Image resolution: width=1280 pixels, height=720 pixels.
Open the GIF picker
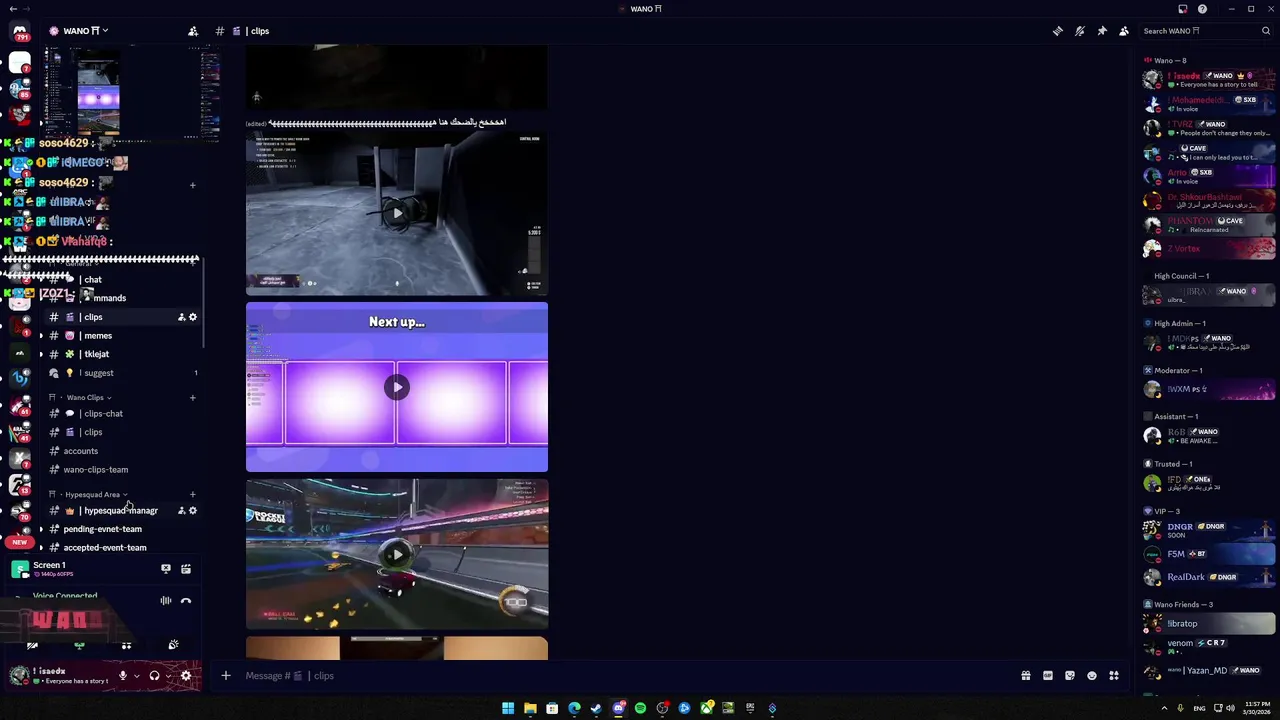[1048, 676]
